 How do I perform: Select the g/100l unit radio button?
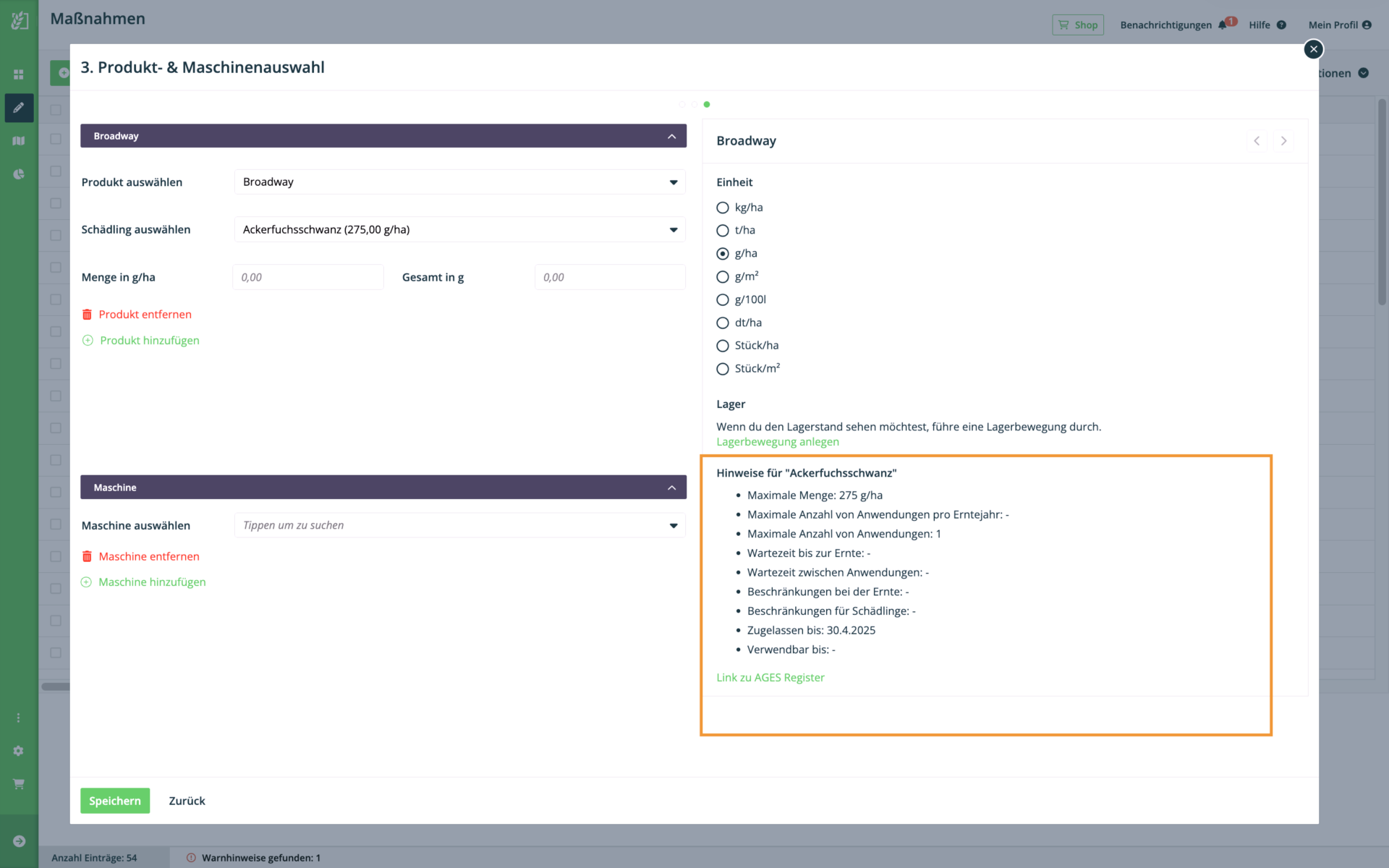722,300
